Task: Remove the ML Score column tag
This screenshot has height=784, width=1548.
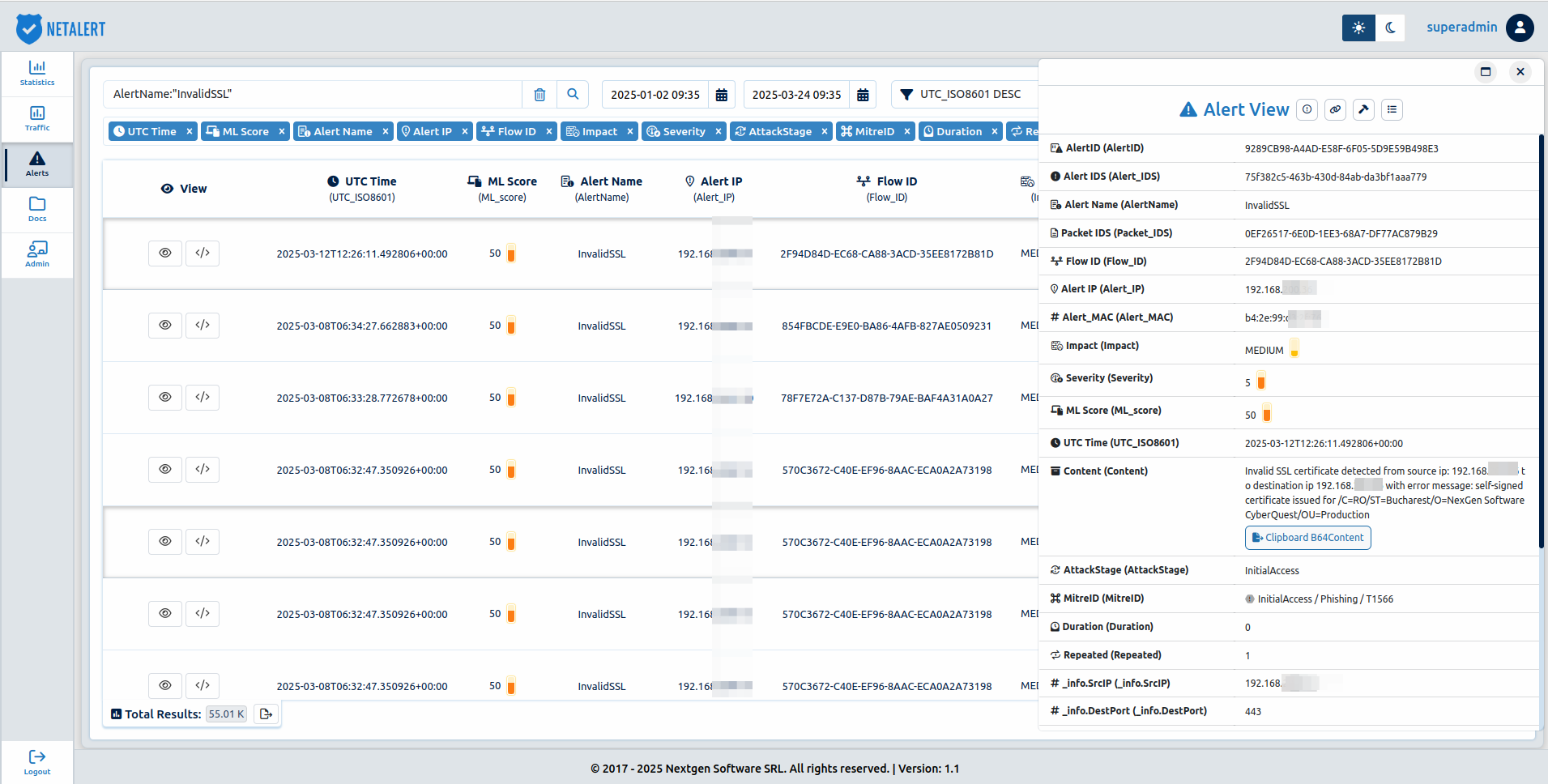Action: point(282,131)
